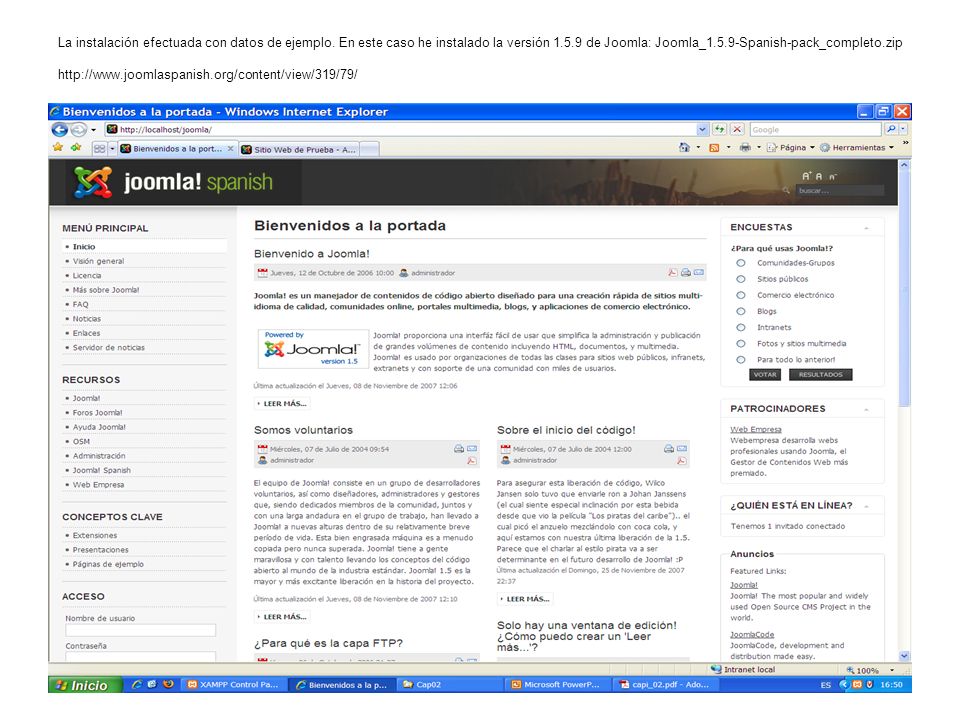Expand the print options dropdown arrow
The height and width of the screenshot is (720, 960).
click(x=759, y=148)
